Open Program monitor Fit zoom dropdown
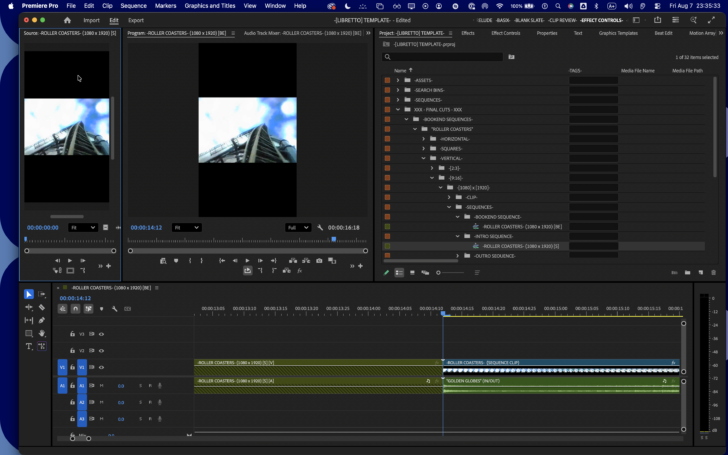 (x=186, y=228)
